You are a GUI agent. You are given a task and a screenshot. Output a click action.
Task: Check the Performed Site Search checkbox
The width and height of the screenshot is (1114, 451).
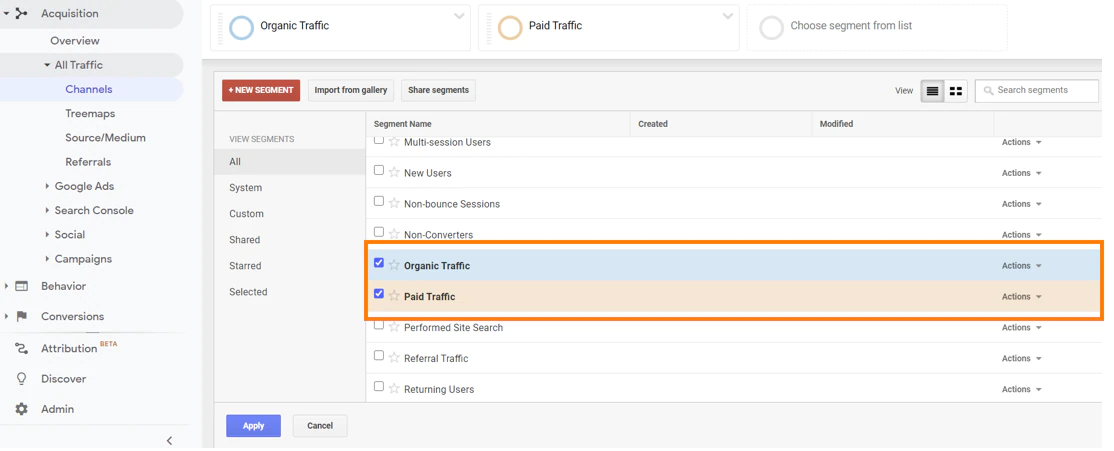(379, 325)
